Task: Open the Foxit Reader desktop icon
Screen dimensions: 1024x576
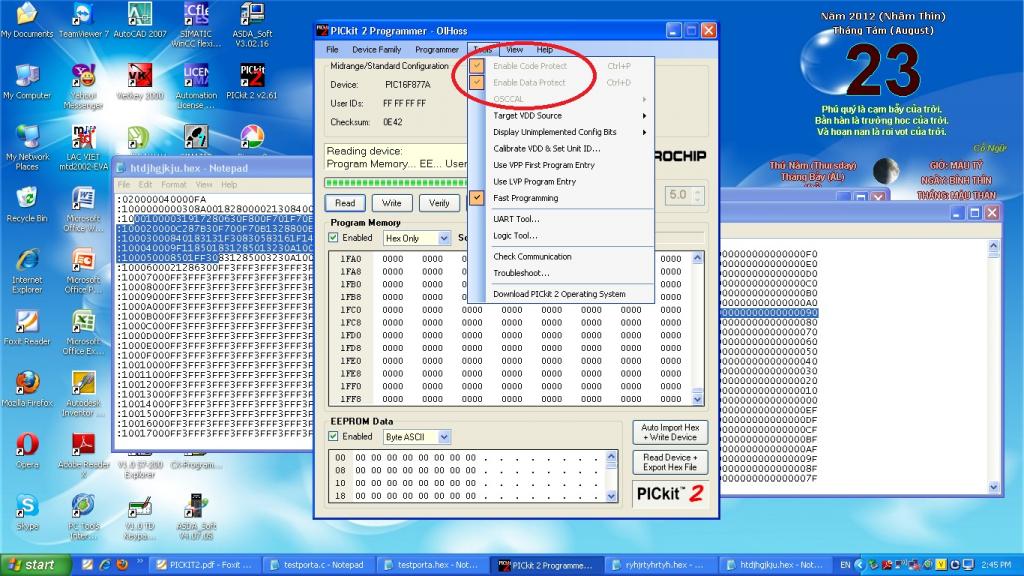Action: pos(27,323)
